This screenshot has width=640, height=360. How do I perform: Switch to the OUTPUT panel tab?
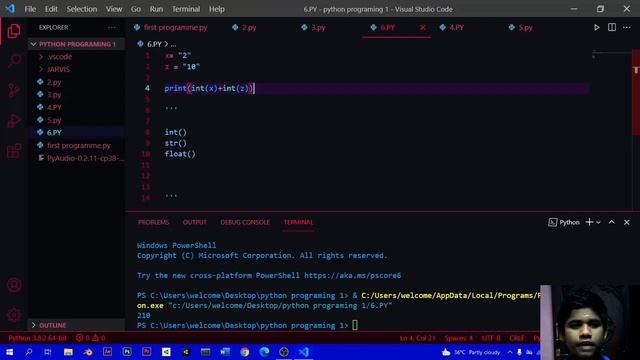click(x=195, y=222)
